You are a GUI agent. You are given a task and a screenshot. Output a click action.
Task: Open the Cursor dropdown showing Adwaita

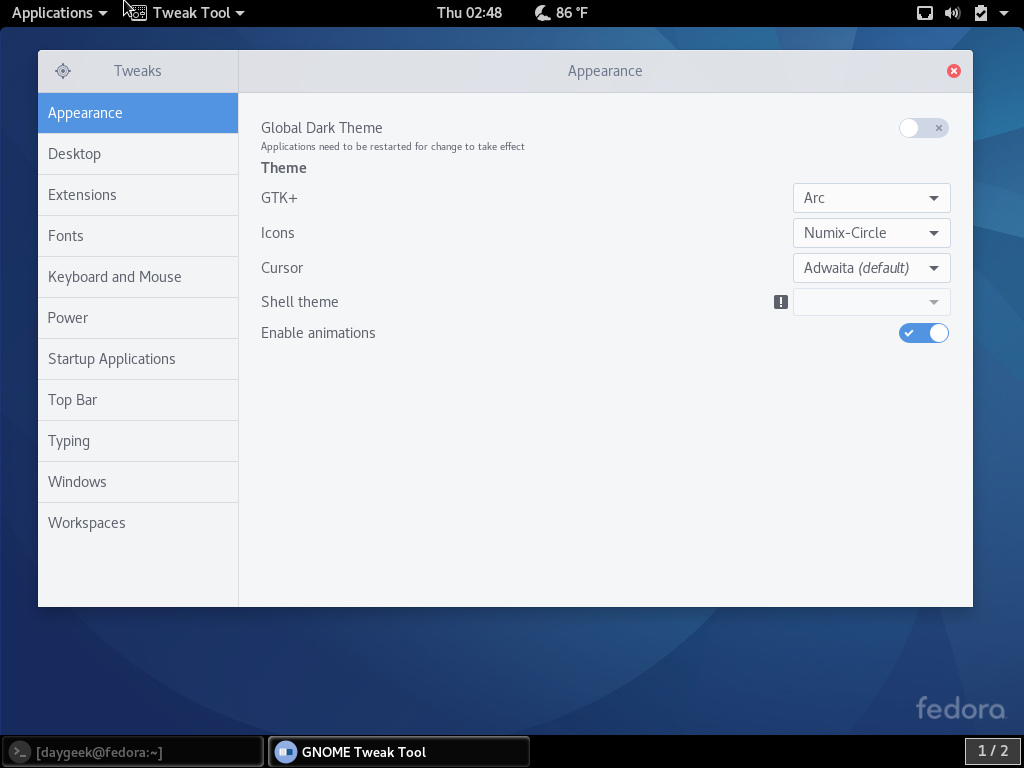(871, 268)
